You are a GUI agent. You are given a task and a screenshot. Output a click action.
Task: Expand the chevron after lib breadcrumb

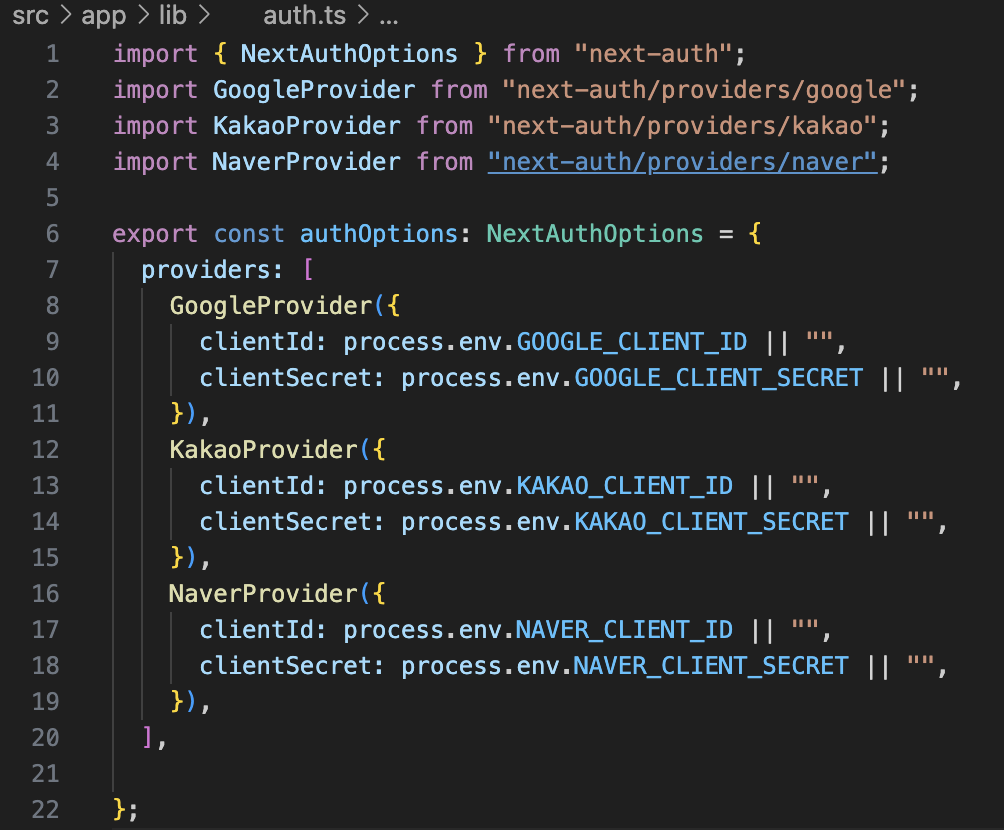[x=204, y=15]
